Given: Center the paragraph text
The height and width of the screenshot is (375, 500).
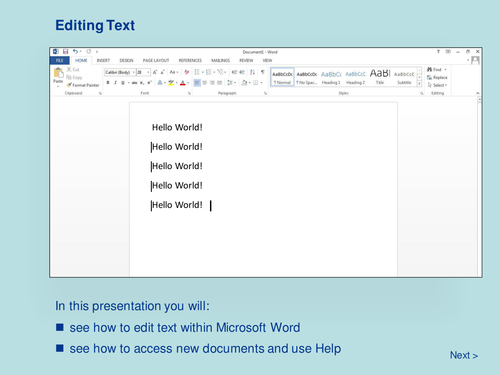Looking at the screenshot, I should (205, 83).
